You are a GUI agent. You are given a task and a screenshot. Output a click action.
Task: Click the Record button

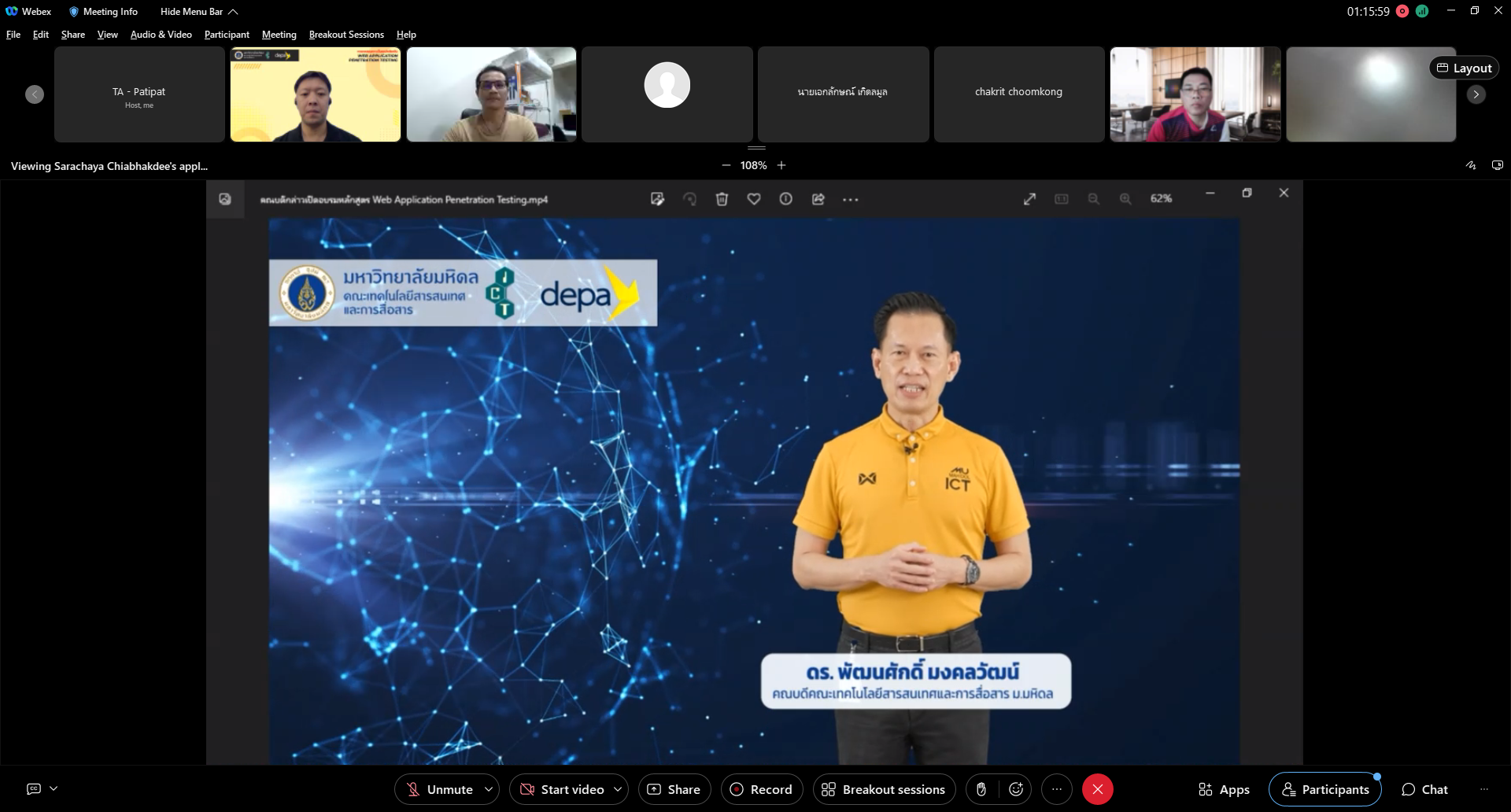tap(761, 789)
